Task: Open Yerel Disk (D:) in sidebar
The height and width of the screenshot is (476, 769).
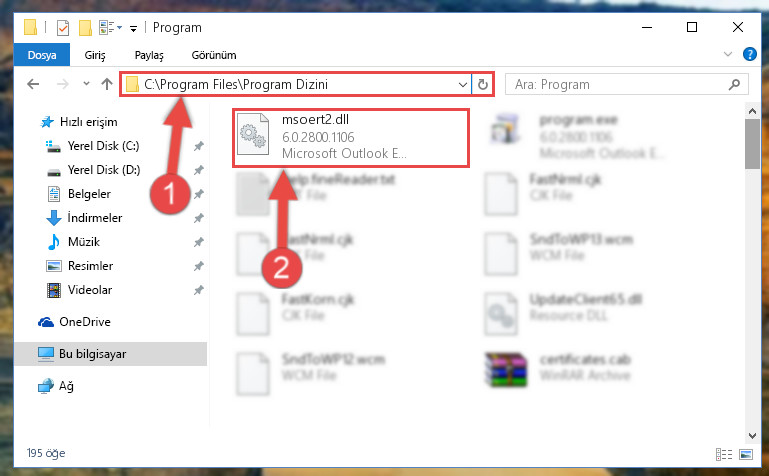Action: tap(103, 170)
